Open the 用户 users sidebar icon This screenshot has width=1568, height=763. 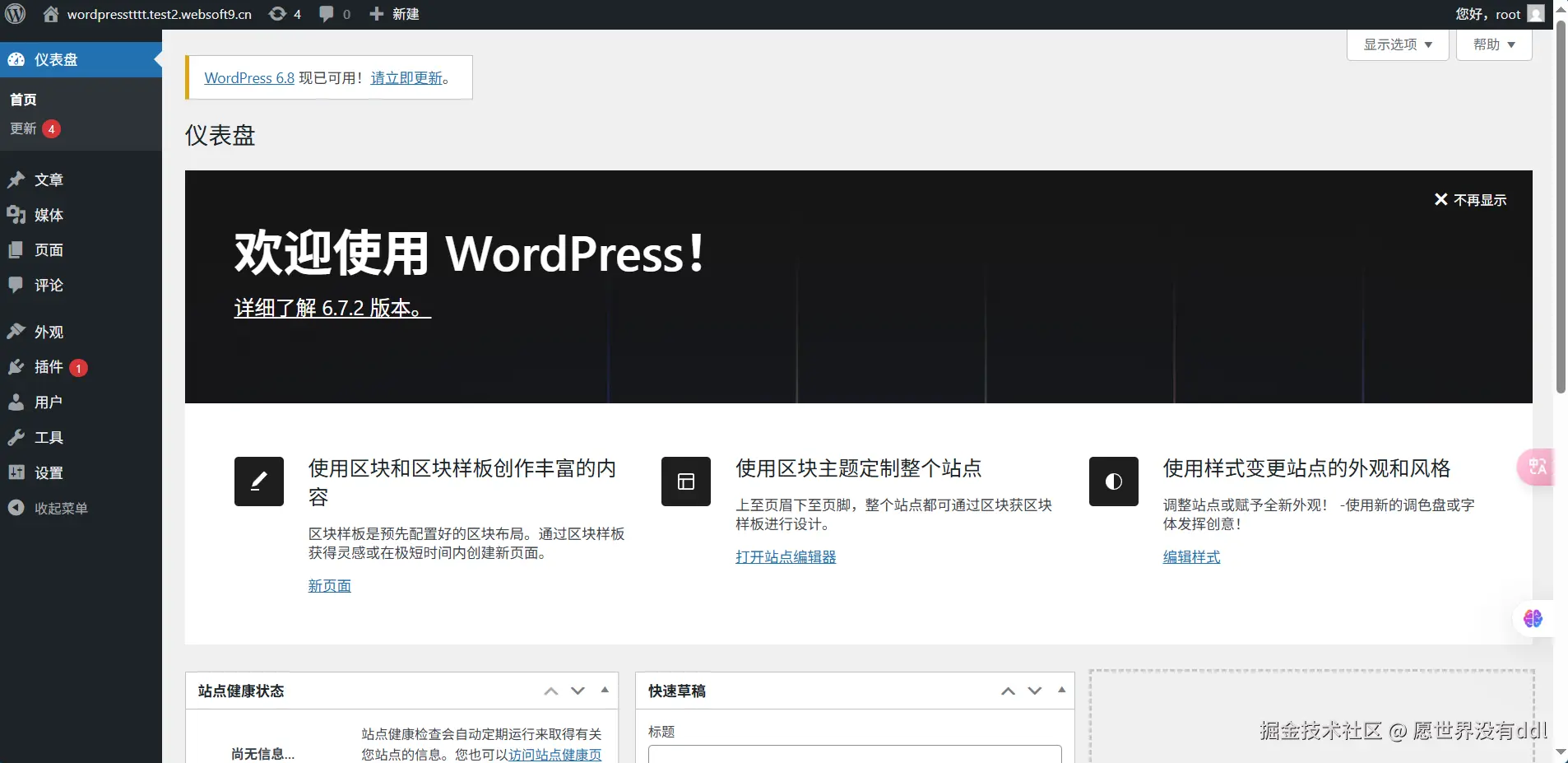[x=16, y=402]
